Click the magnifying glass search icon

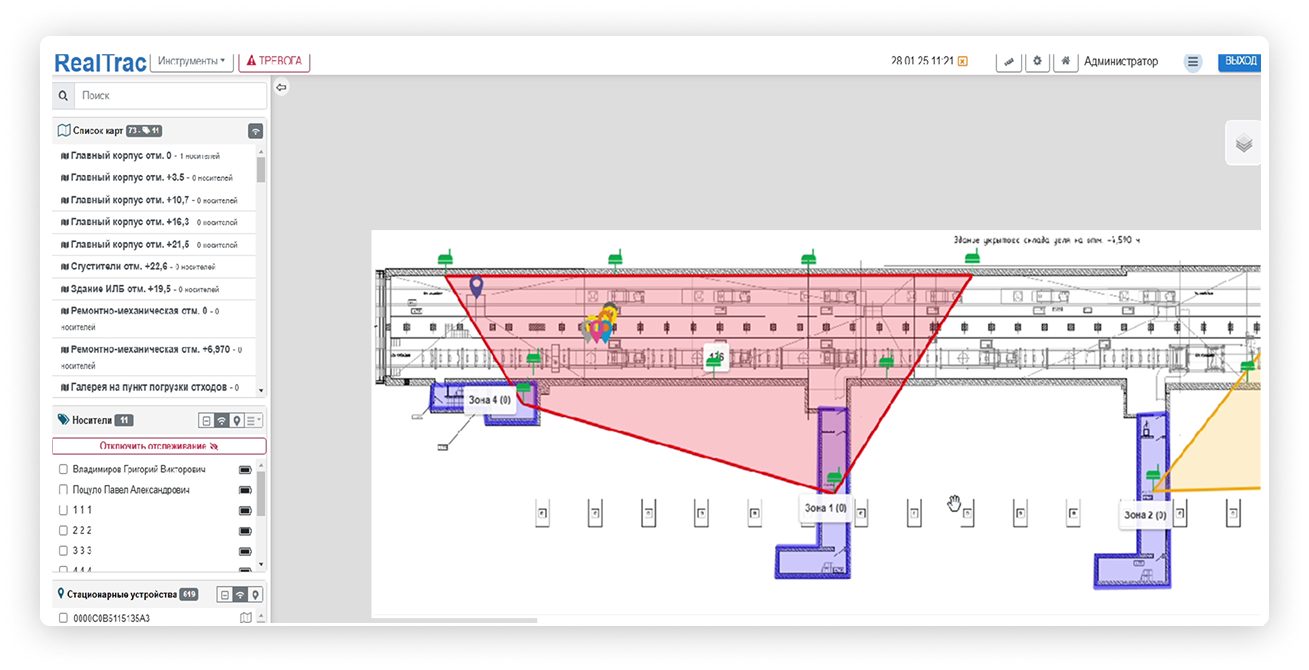tap(63, 96)
